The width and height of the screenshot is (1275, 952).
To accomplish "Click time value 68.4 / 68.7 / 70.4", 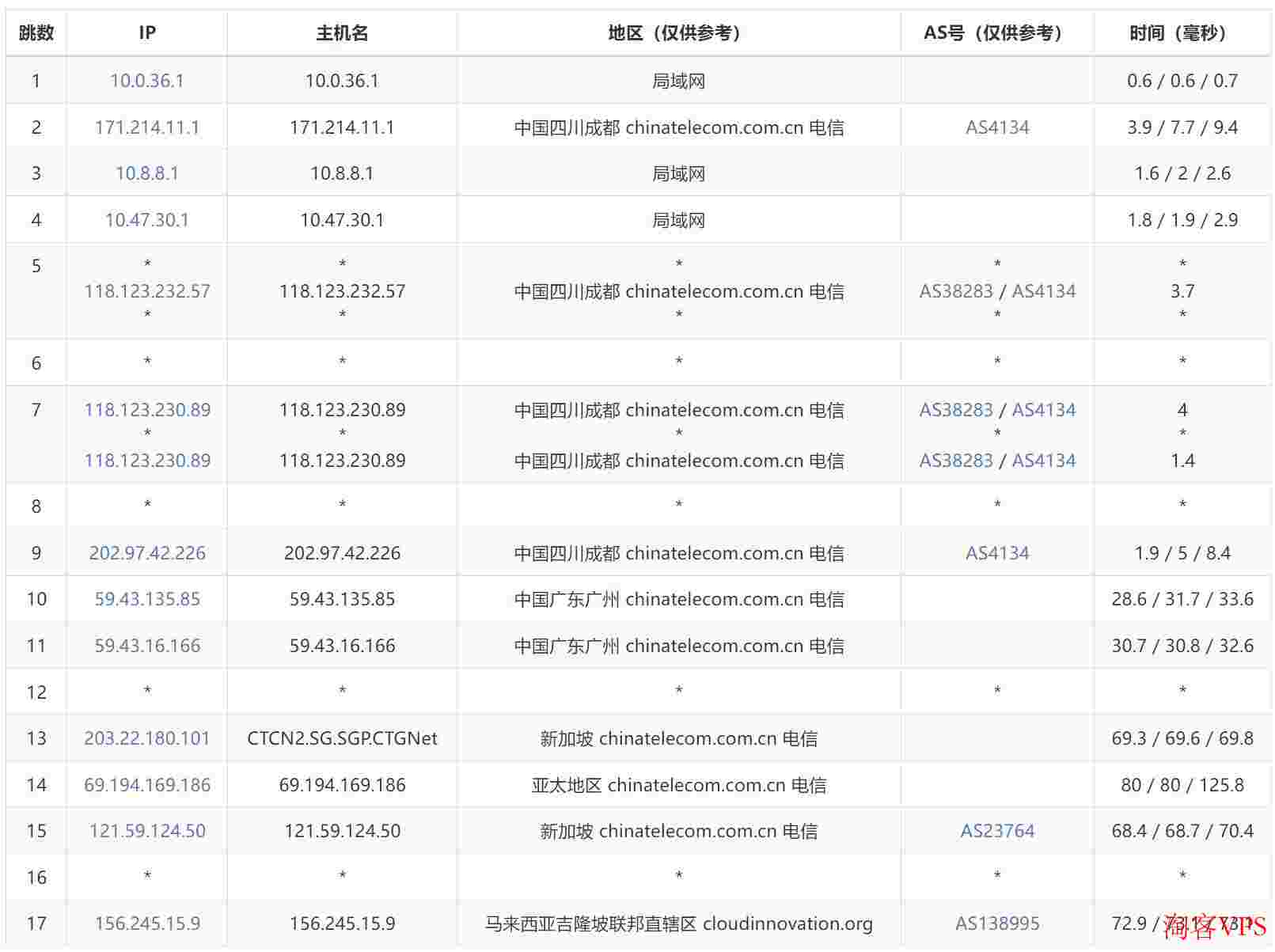I will (1182, 831).
